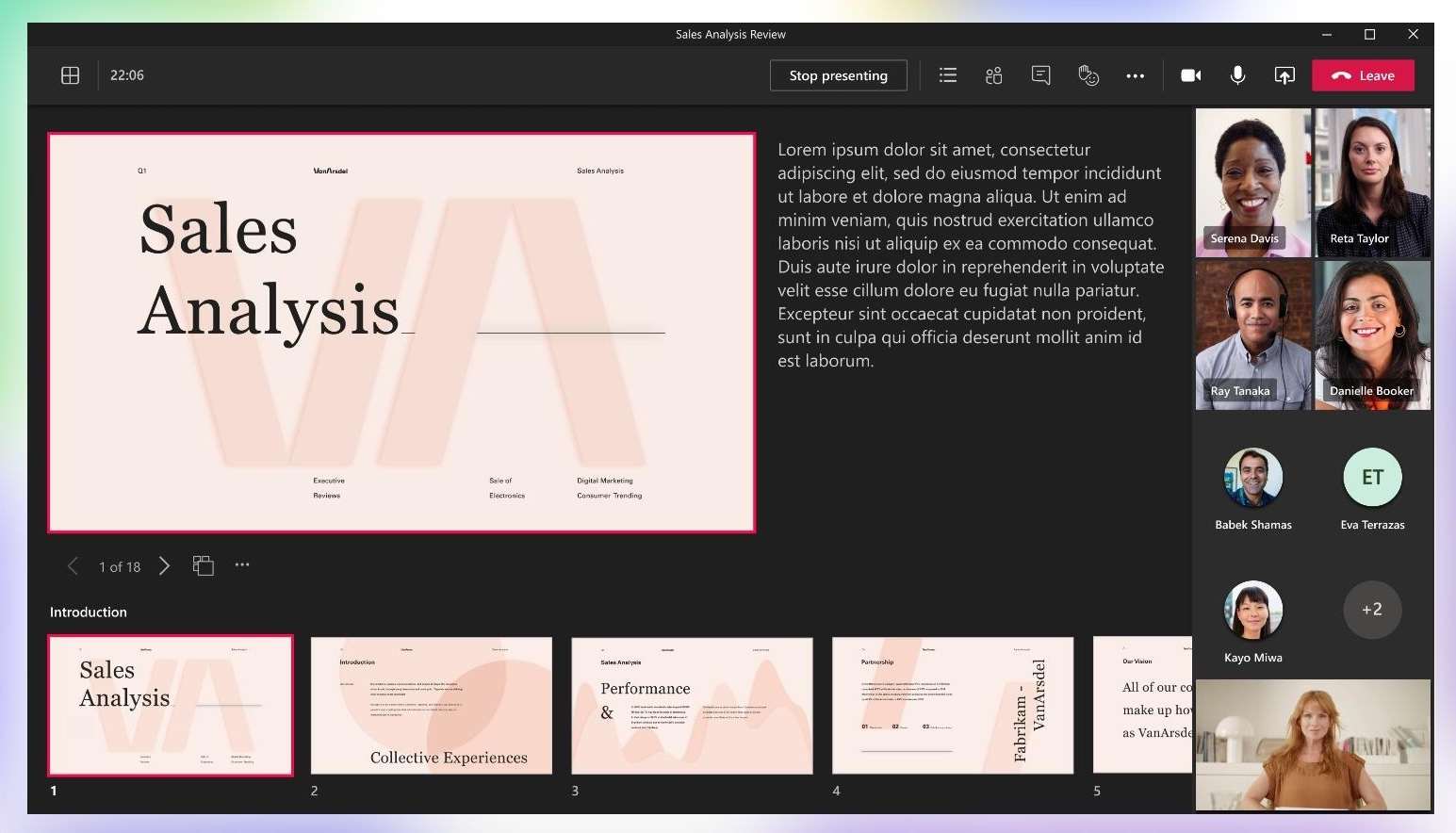Minimize the Sales Analysis Review window
The image size is (1456, 833).
(1327, 34)
